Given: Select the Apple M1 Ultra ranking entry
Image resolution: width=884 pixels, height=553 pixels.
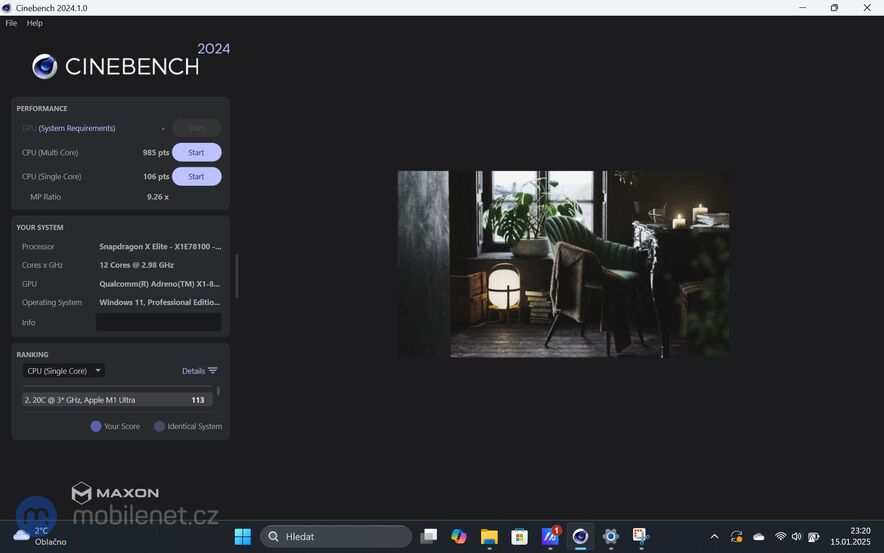Looking at the screenshot, I should coord(116,400).
